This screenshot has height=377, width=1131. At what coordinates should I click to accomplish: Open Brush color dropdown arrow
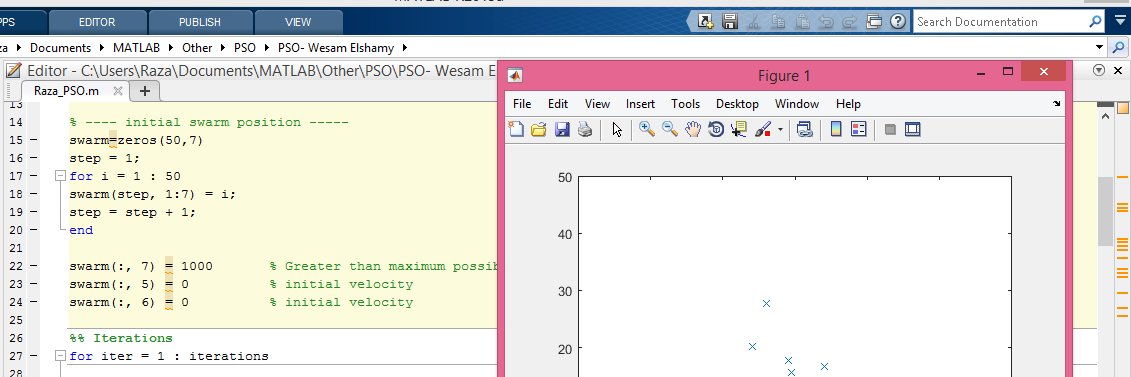[780, 130]
